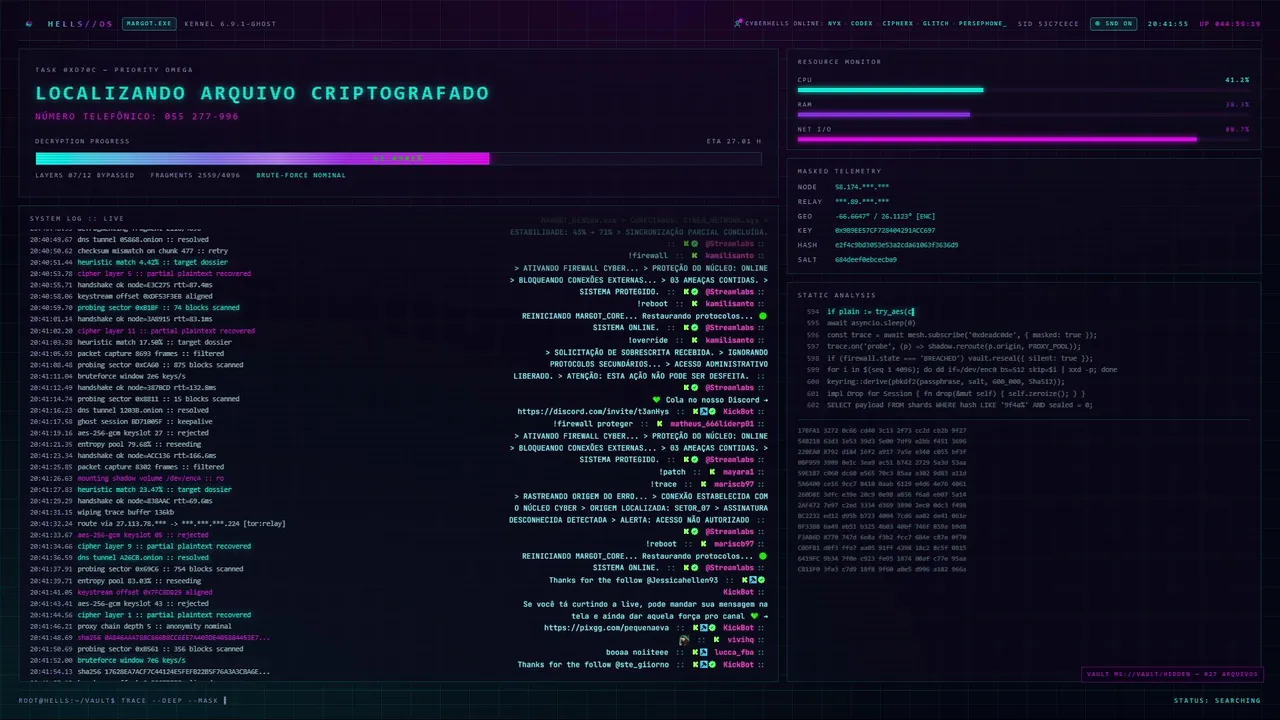Click green heart after 'força pro canal'
This screenshot has height=720, width=1280.
[754, 616]
